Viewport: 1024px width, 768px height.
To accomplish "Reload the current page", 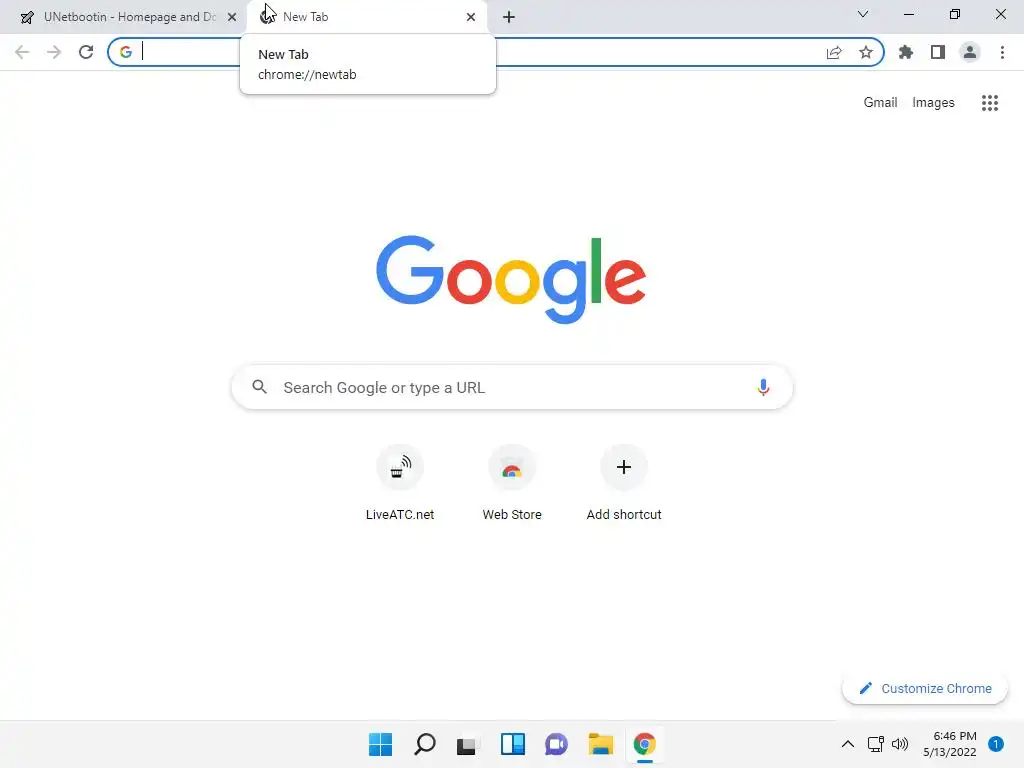I will (86, 52).
